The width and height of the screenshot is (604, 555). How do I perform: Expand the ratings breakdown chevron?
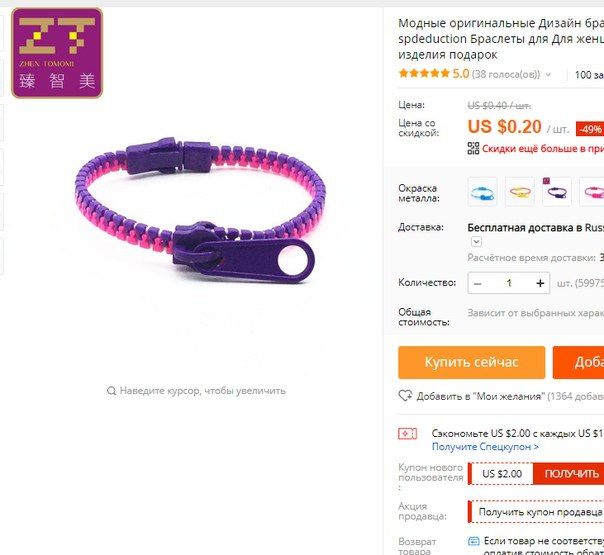[548, 74]
